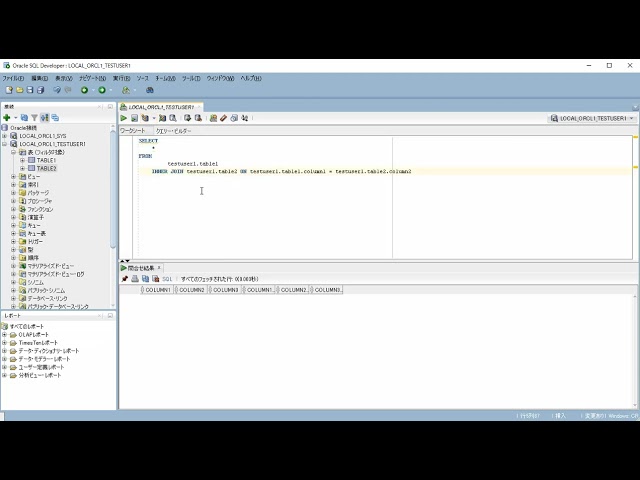
Task: Click the green plus New Connection icon
Action: (7, 118)
